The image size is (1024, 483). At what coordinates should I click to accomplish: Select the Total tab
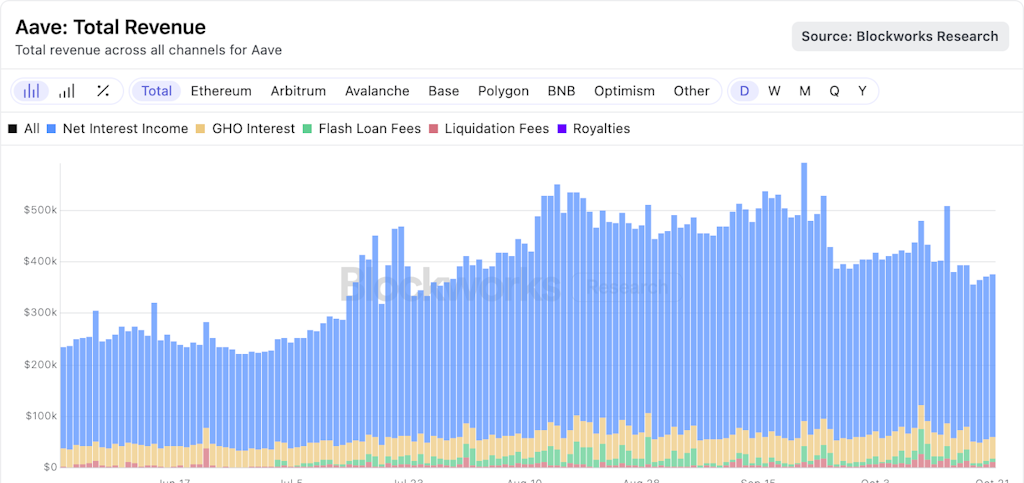[x=157, y=91]
